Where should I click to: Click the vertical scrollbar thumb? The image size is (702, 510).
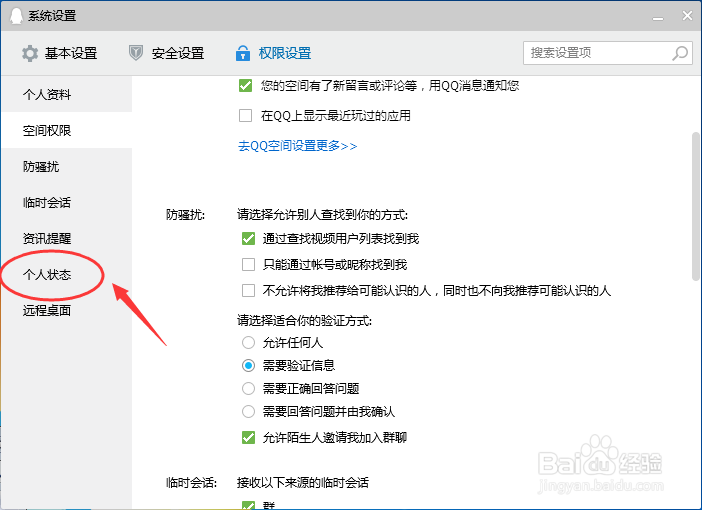click(695, 206)
